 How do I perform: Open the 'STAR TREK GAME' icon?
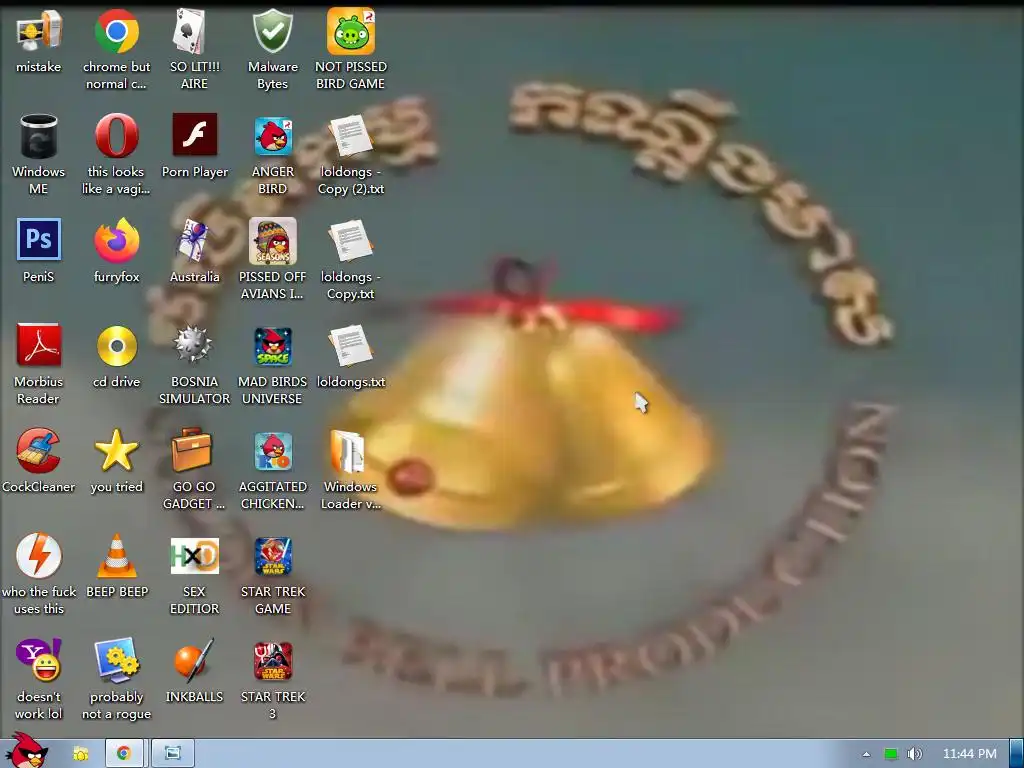click(x=273, y=556)
